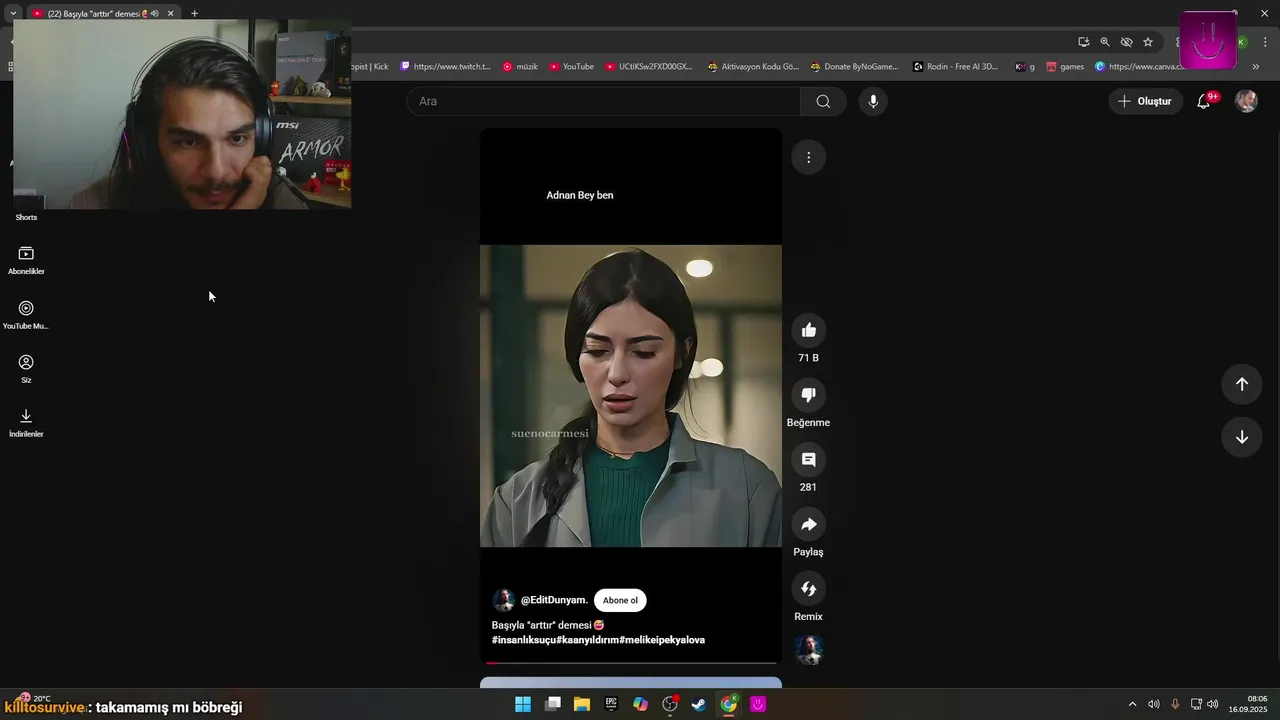Open the müzik bookmark

pyautogui.click(x=520, y=67)
